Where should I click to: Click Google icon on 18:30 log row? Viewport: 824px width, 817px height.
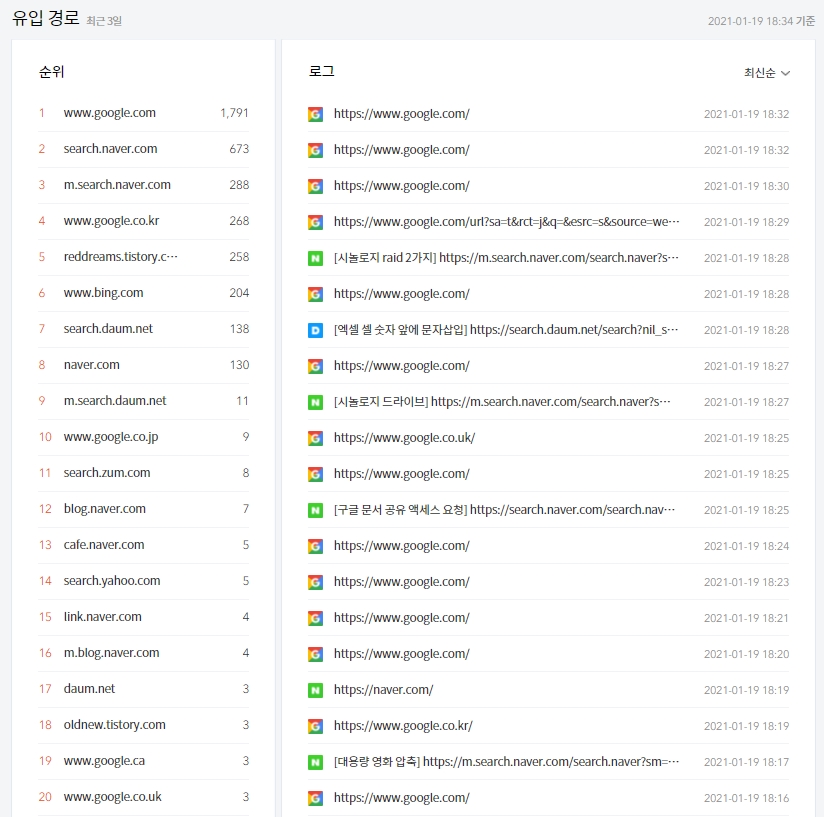pyautogui.click(x=315, y=186)
